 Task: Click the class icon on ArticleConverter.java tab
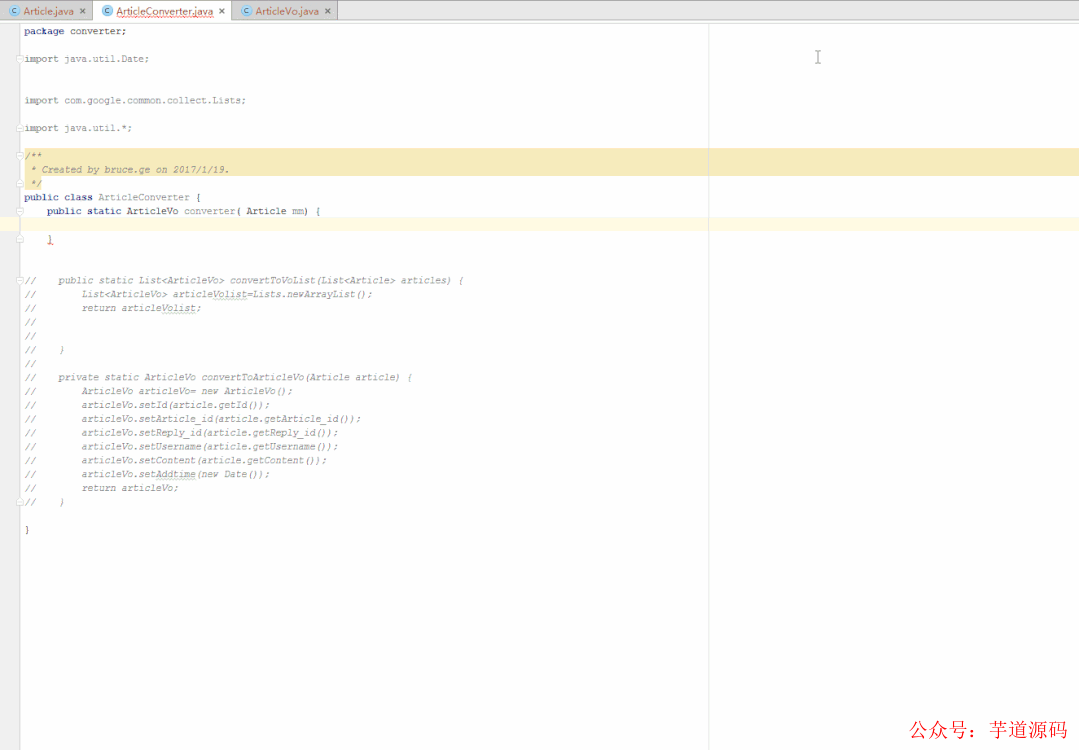tap(107, 11)
